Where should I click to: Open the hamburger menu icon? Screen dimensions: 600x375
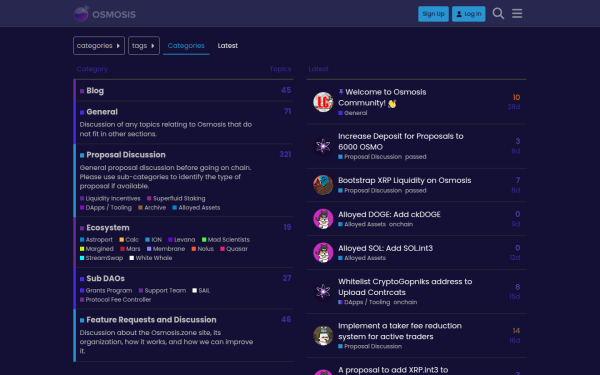tap(517, 14)
